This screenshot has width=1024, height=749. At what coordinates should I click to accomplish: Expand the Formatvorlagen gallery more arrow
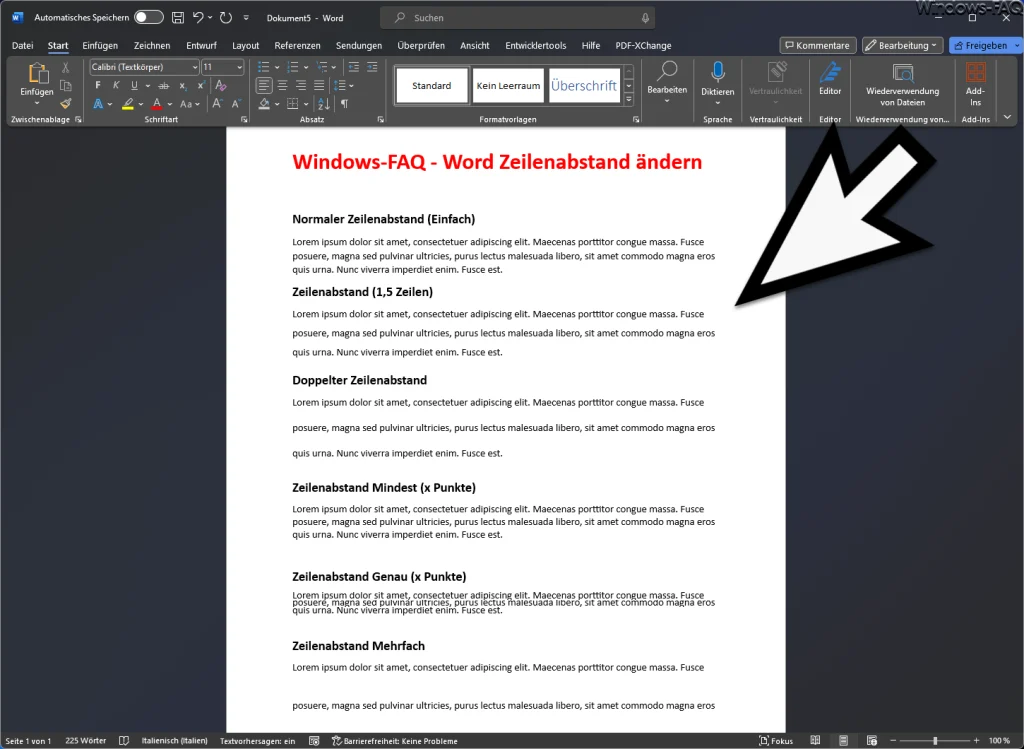[x=628, y=101]
